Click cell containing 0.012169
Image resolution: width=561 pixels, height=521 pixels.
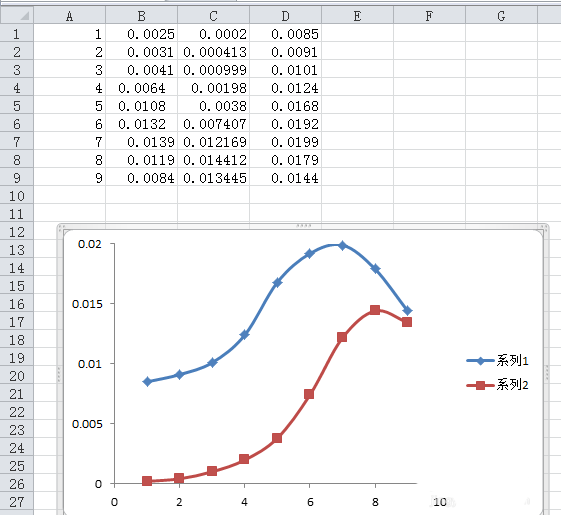click(x=213, y=141)
